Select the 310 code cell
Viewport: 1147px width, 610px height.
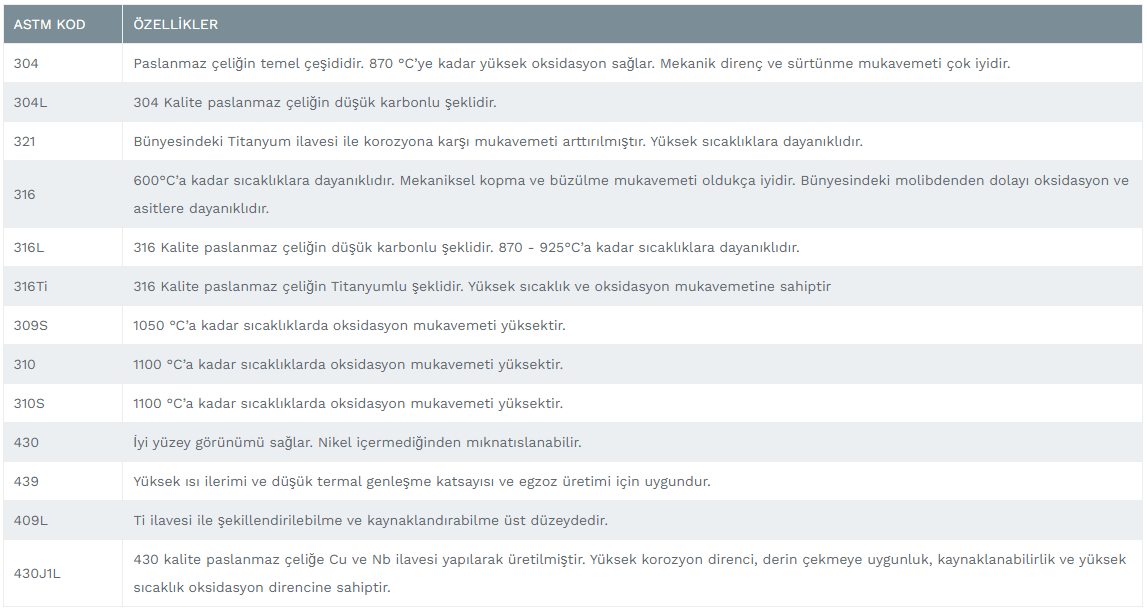click(x=63, y=364)
